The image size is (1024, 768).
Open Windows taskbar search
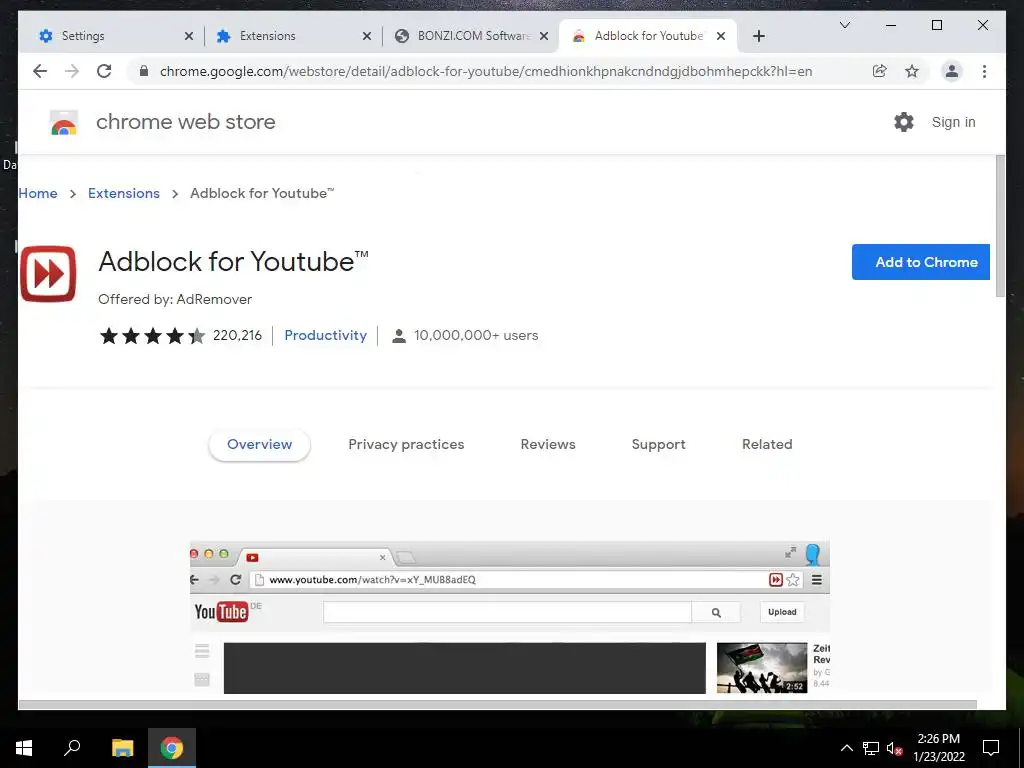(x=72, y=748)
